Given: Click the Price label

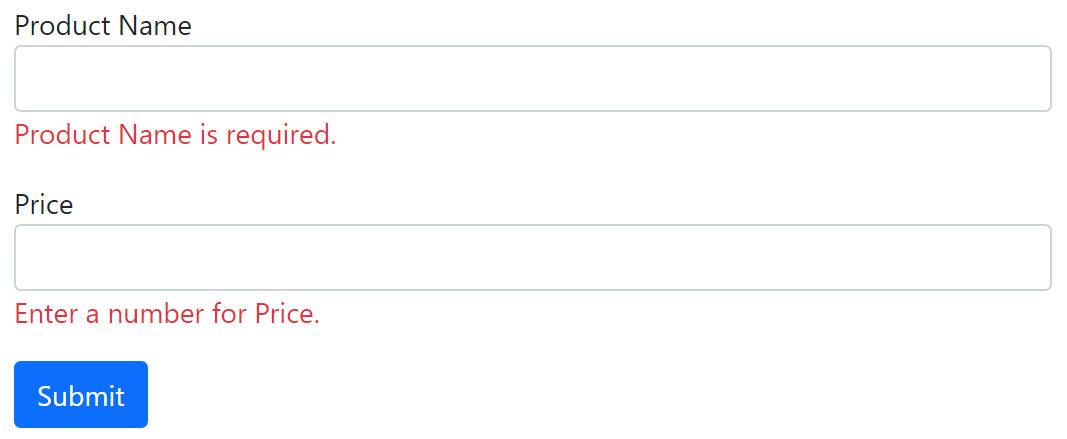Looking at the screenshot, I should click(44, 205).
